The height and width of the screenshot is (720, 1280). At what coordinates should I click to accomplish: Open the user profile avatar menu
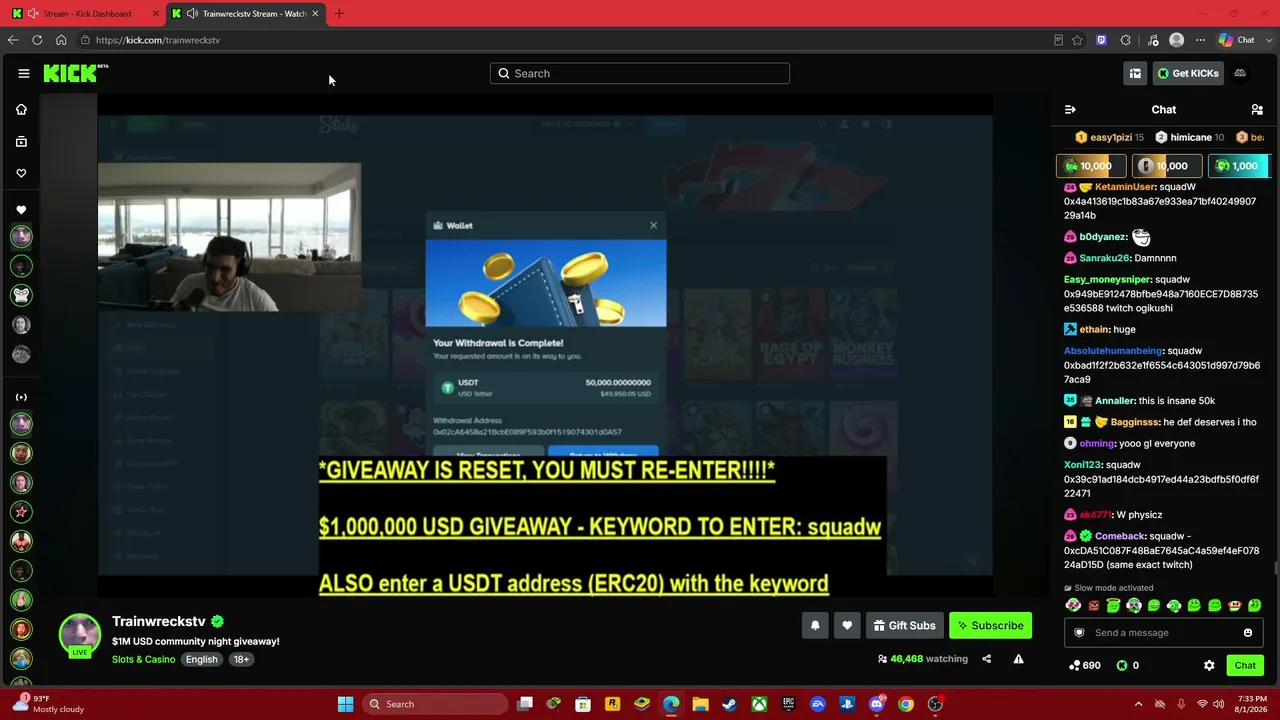[1240, 73]
